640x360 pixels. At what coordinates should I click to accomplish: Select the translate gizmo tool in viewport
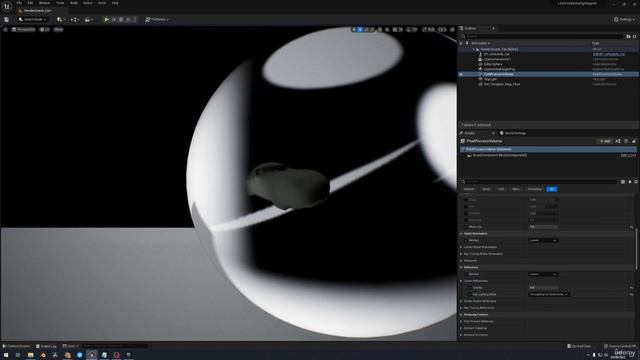click(360, 29)
